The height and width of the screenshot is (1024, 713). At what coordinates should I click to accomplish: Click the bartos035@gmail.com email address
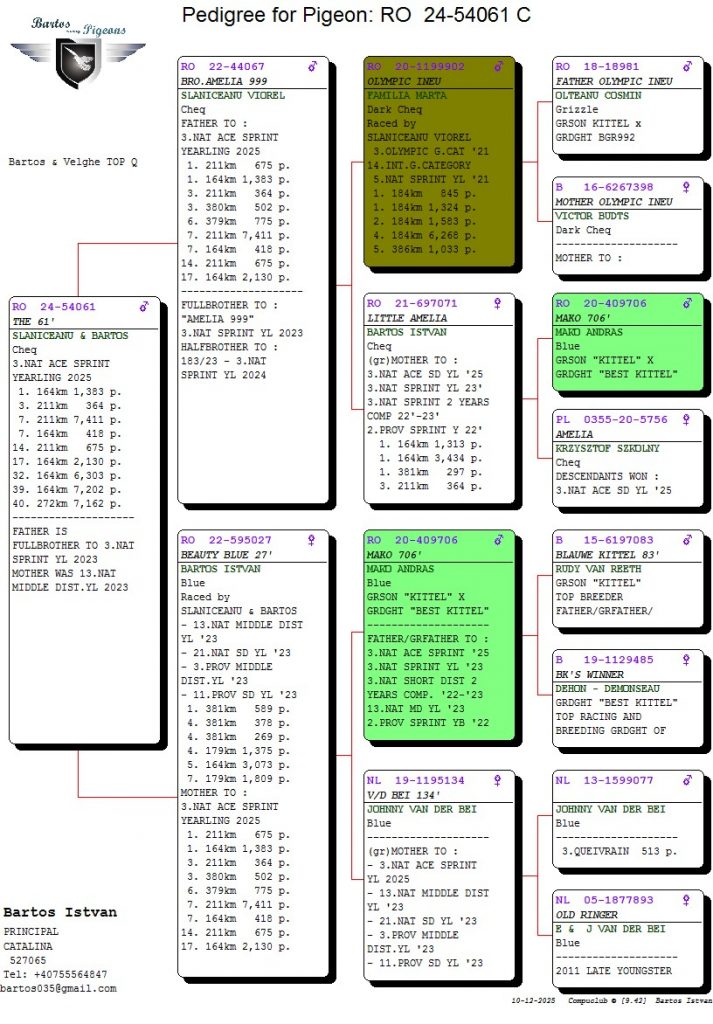[x=59, y=988]
